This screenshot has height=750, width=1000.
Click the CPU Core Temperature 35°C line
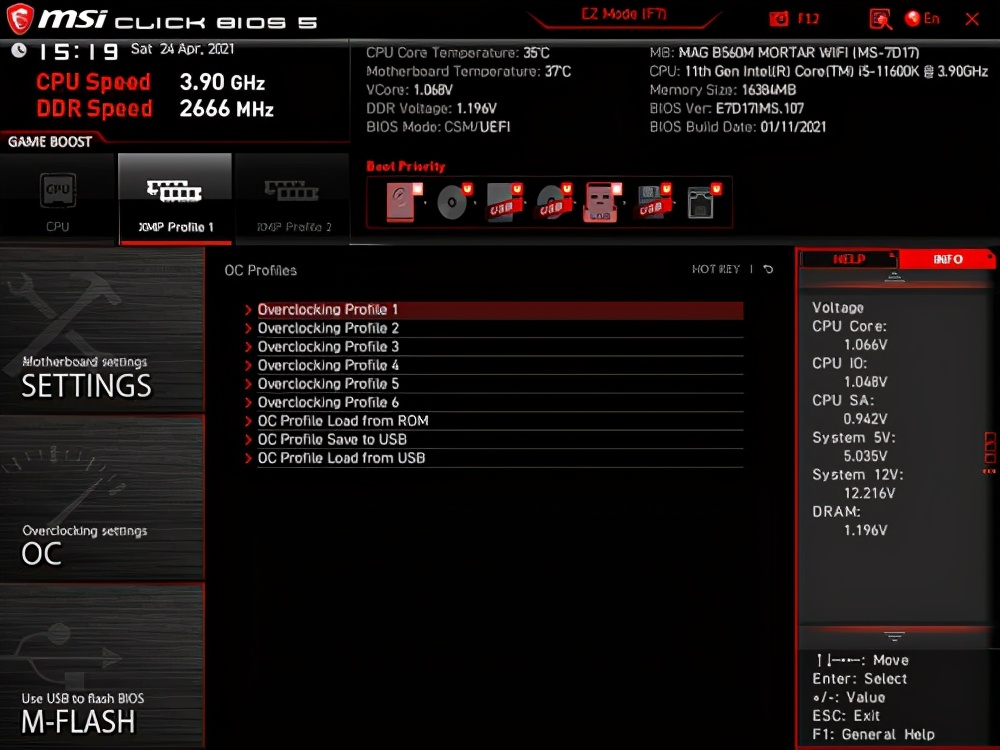[458, 53]
